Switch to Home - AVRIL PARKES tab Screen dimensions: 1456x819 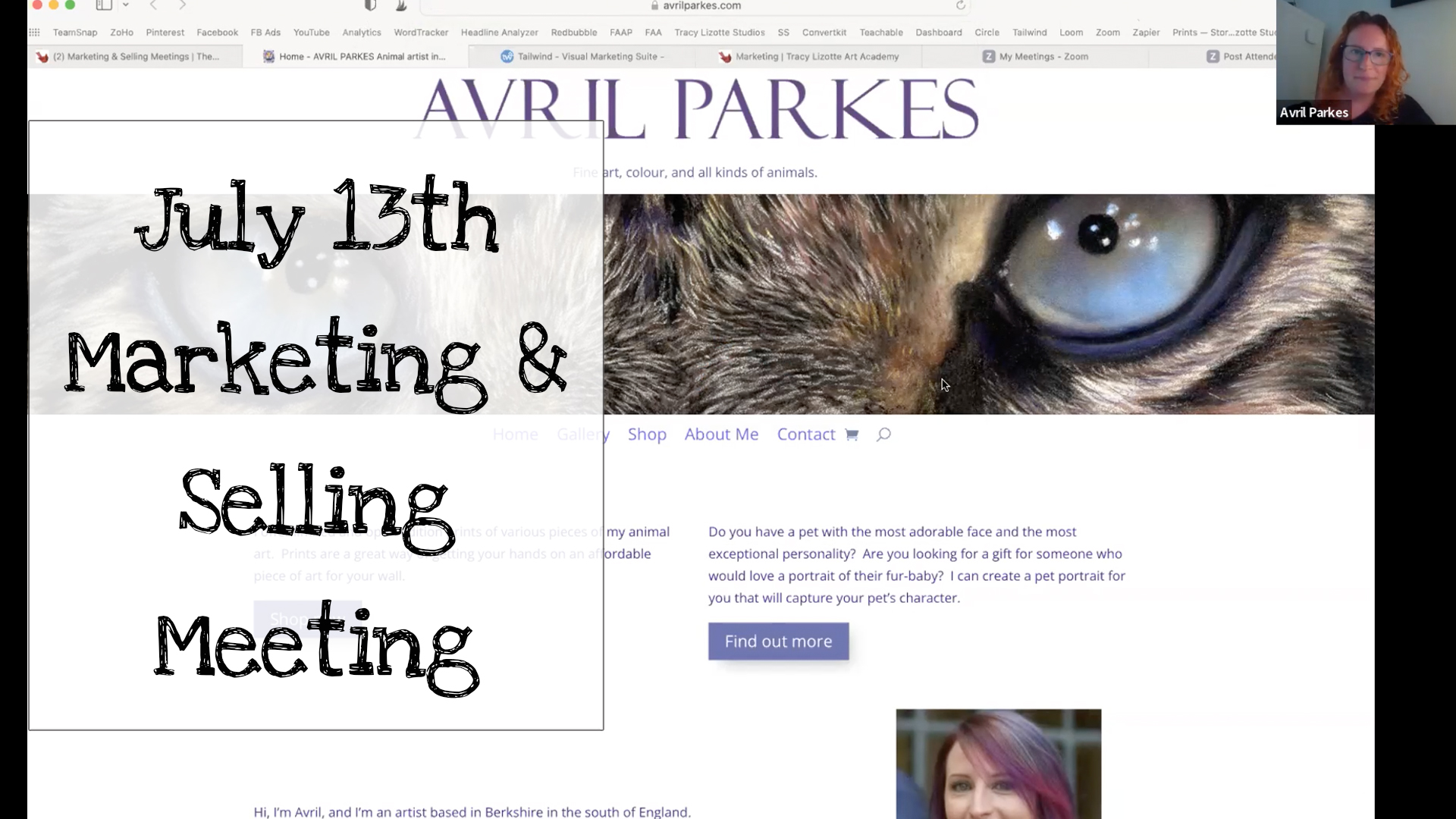tap(355, 57)
